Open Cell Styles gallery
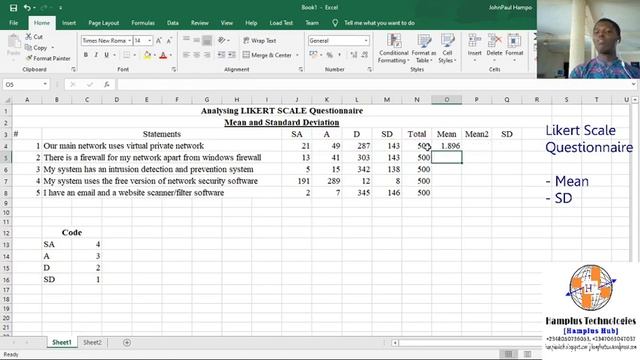640x360 pixels. (447, 48)
